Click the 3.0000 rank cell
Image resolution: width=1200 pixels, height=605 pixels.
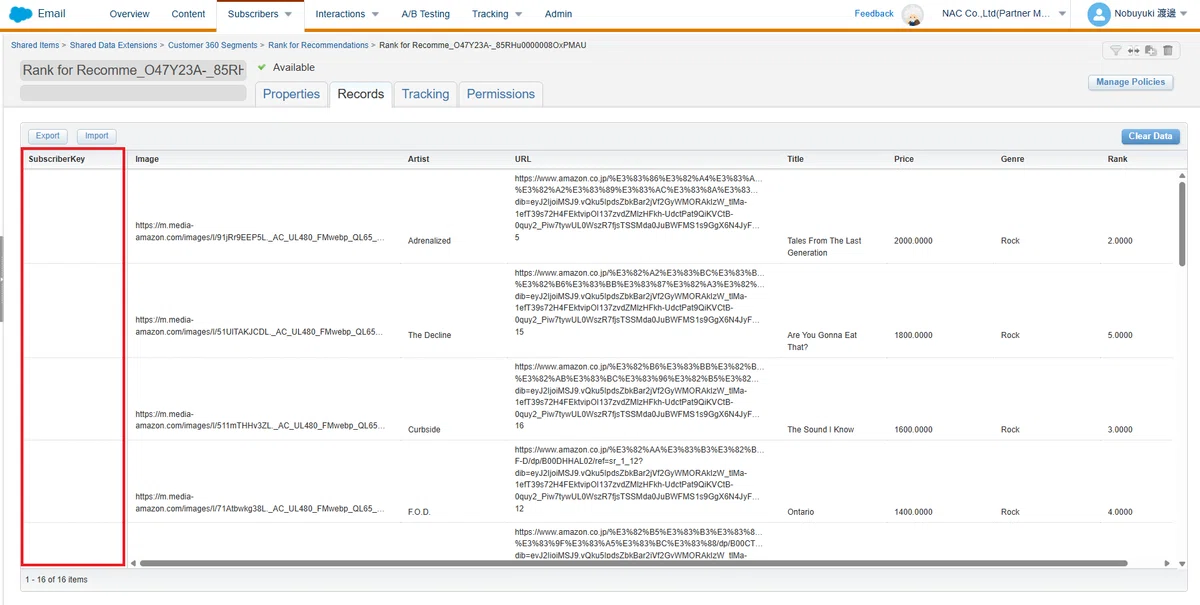click(x=1120, y=430)
